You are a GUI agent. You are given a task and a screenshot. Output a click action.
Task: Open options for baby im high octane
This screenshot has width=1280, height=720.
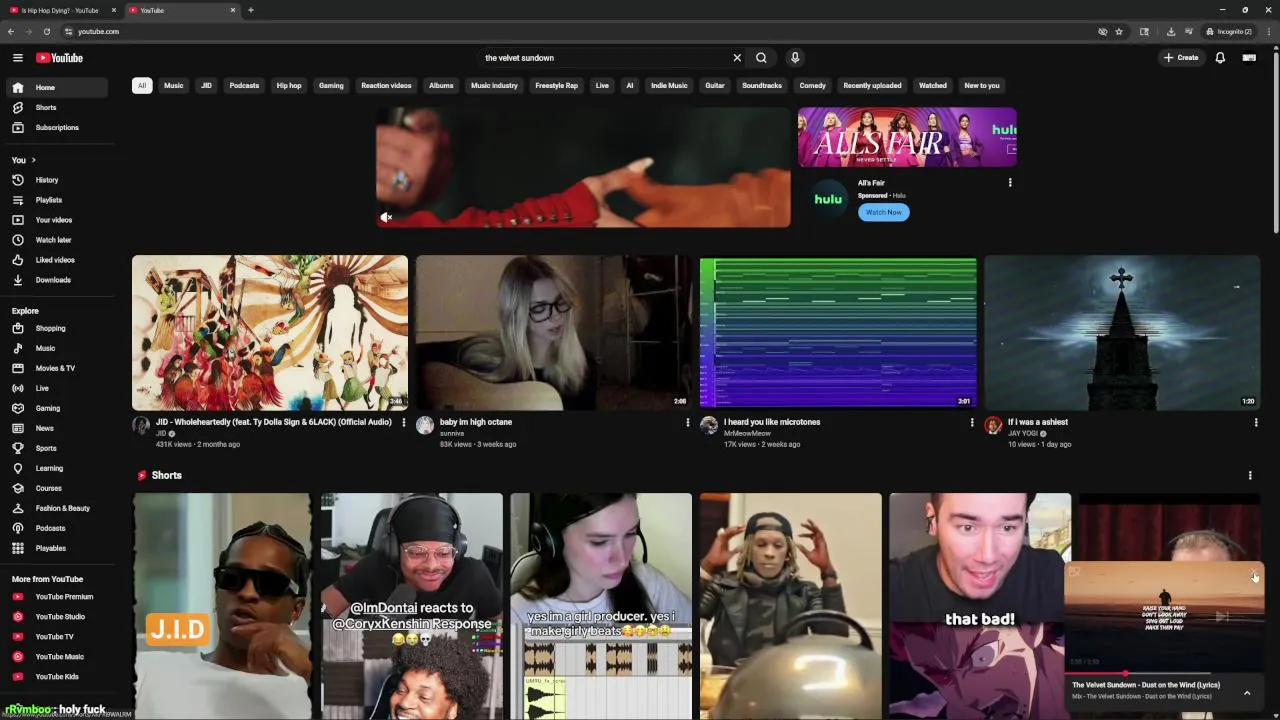click(688, 423)
